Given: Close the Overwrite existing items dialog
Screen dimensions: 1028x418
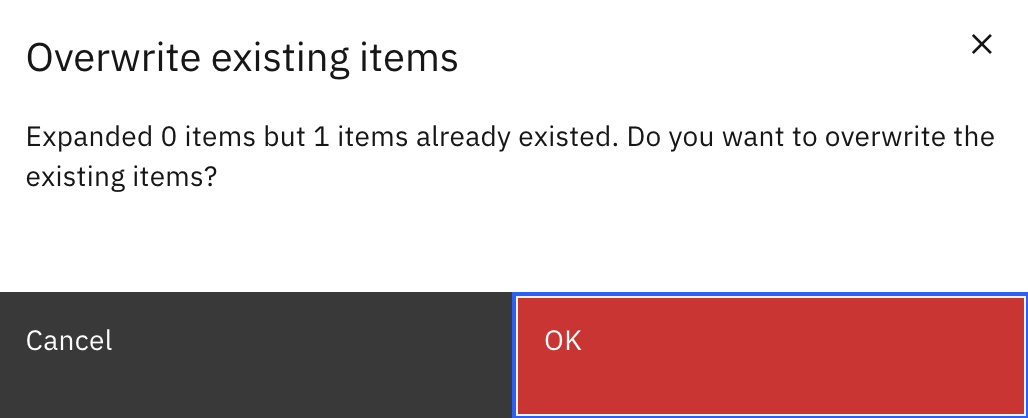Looking at the screenshot, I should pos(981,44).
